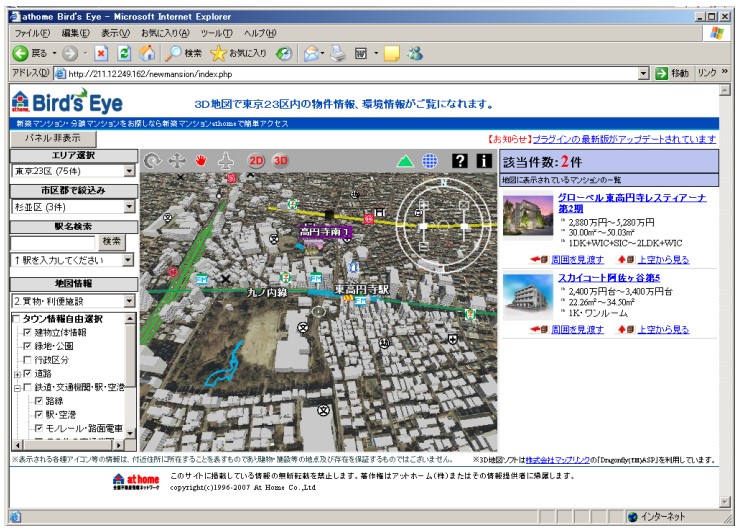Click the green mountain terrain icon
The image size is (743, 531).
[x=405, y=162]
